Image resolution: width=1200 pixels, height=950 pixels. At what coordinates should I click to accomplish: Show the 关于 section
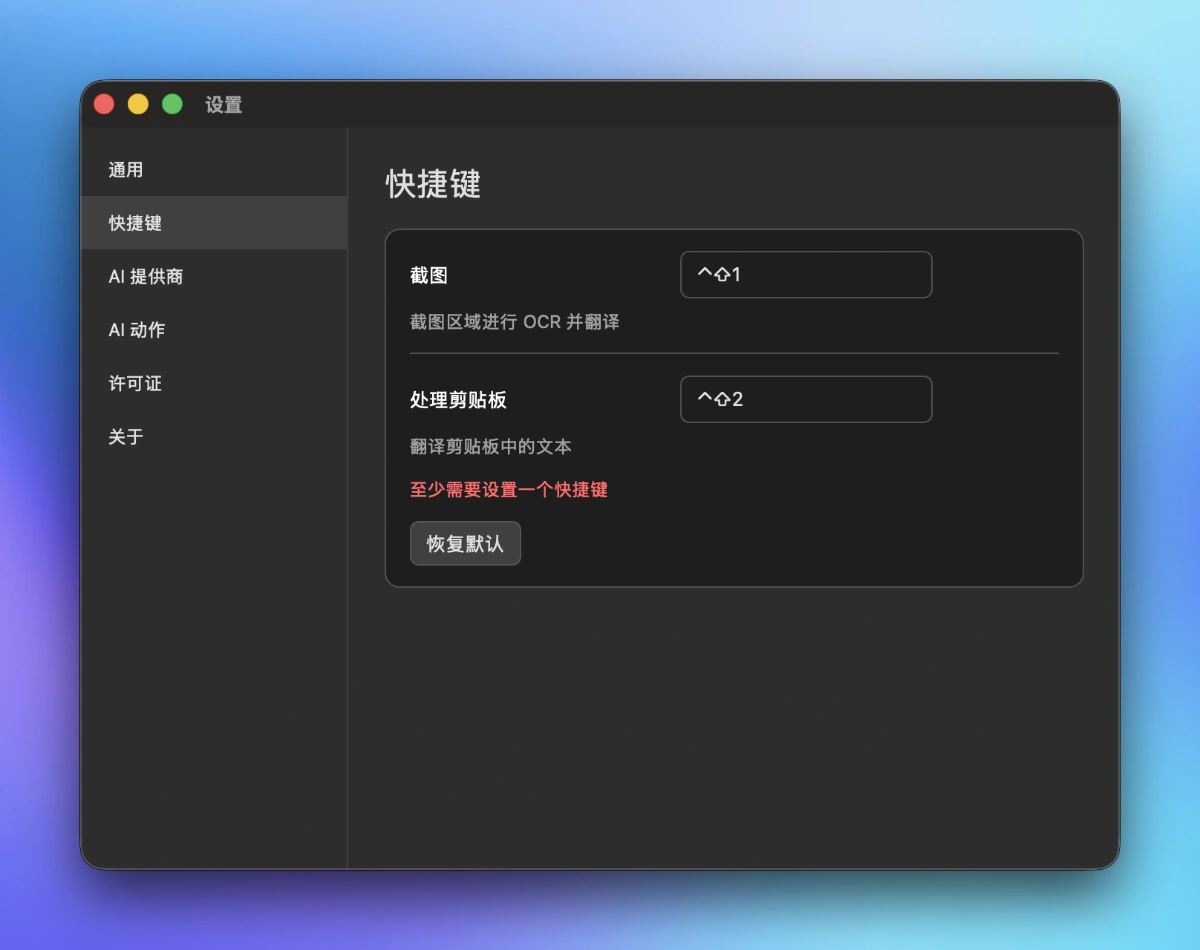click(x=126, y=437)
